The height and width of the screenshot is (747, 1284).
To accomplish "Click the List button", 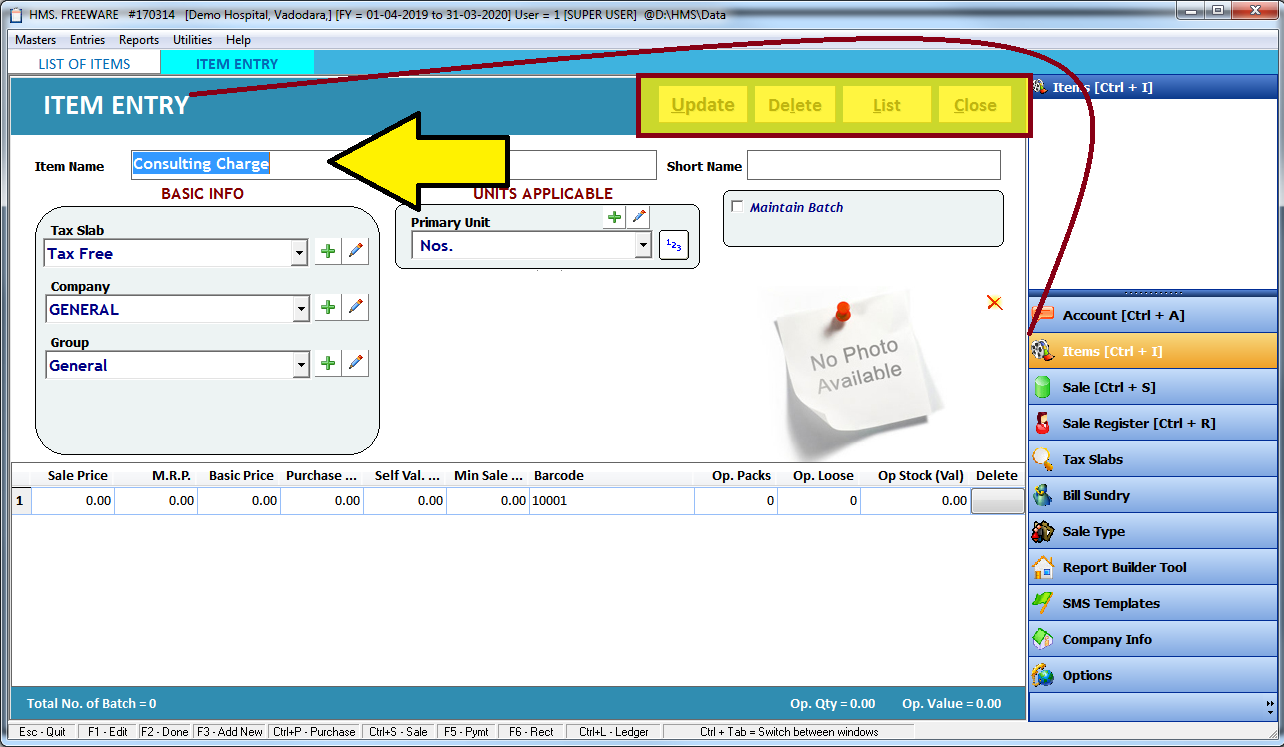I will (x=886, y=104).
